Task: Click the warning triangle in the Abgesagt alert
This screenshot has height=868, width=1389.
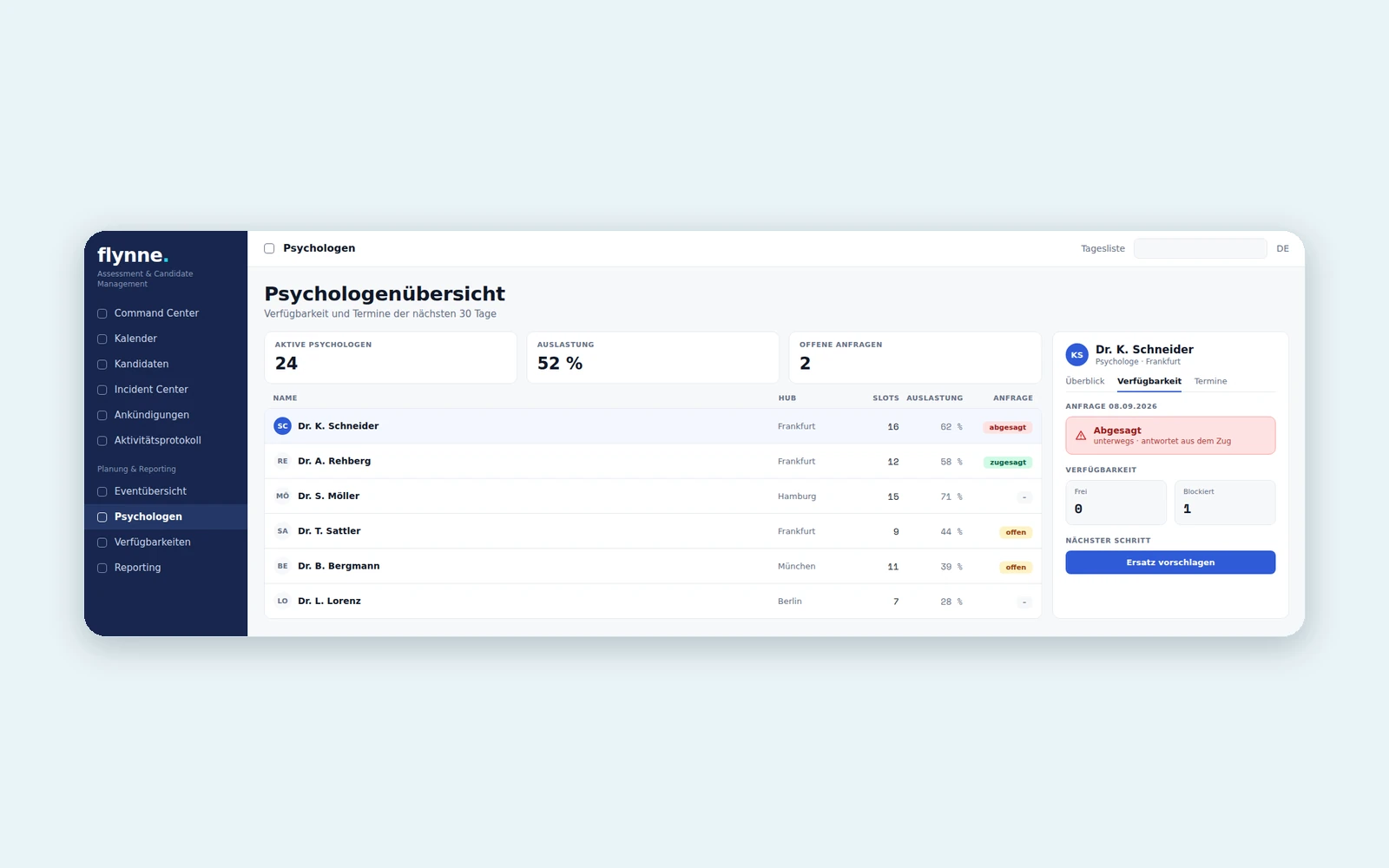Action: pos(1081,436)
